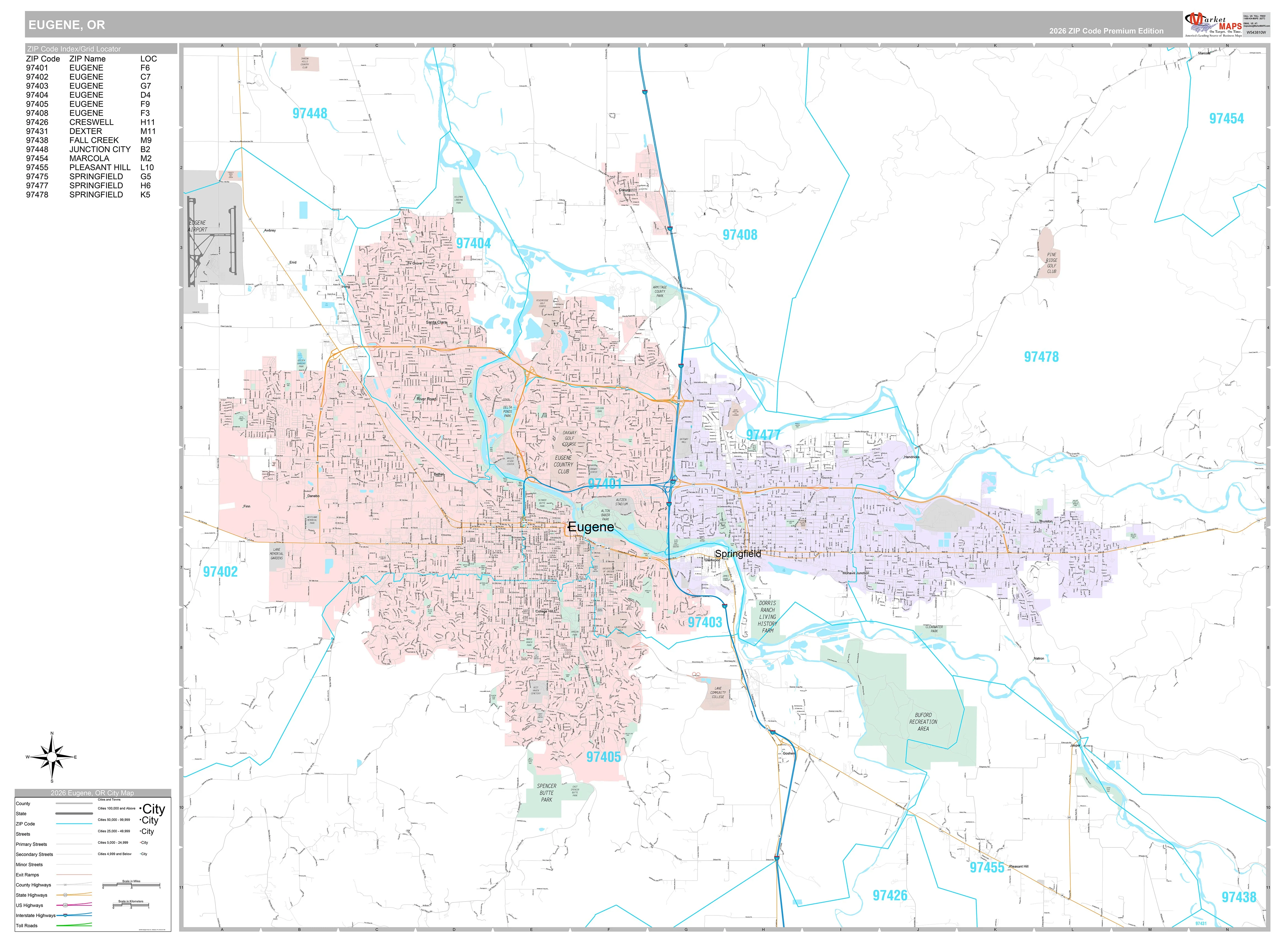The image size is (1288, 944).
Task: Click the DORRIS RANCH LIVING HISTORY FARM label
Action: 767,617
